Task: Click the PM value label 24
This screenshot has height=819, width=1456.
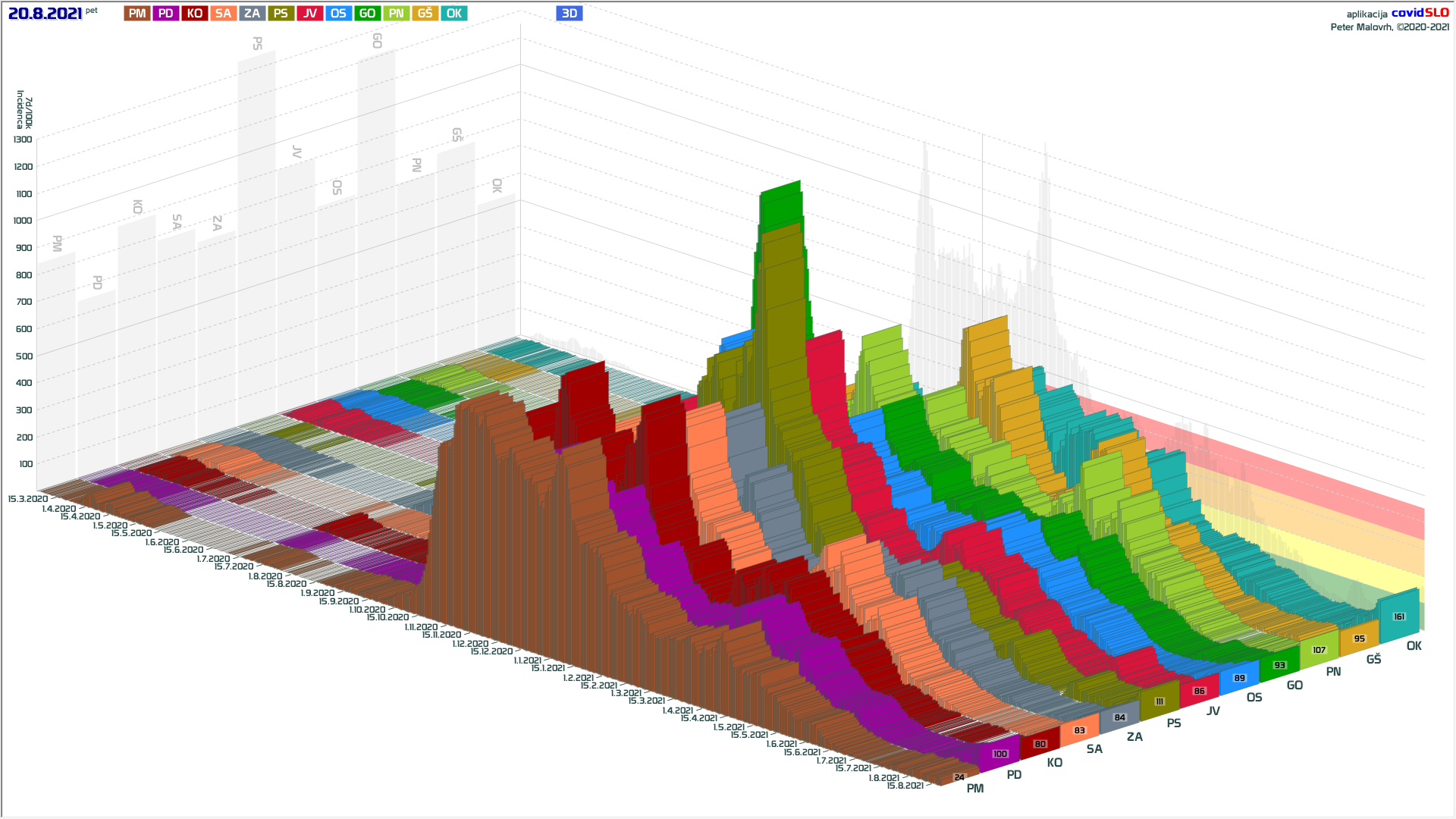Action: point(959,777)
